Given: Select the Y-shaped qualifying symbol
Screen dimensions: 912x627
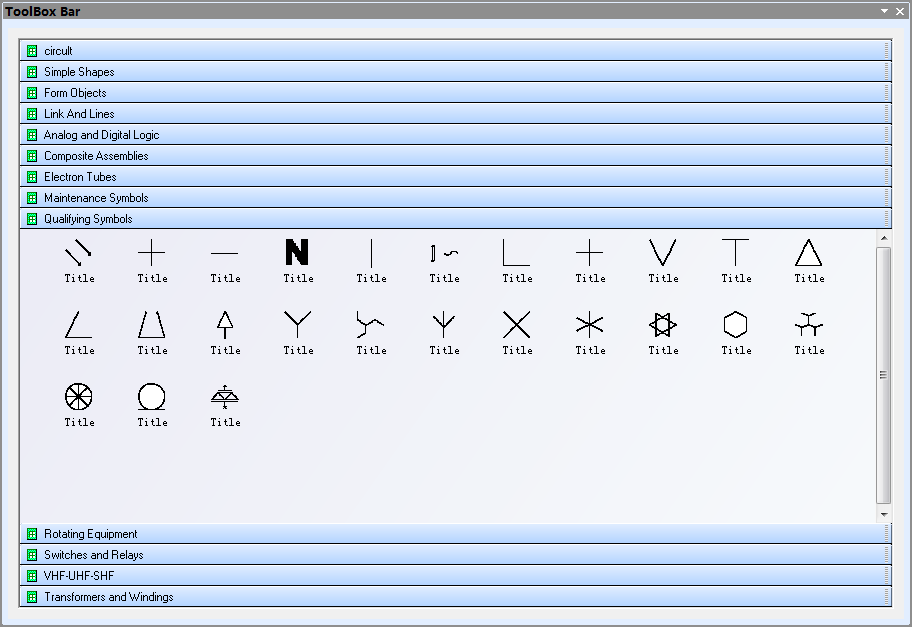Looking at the screenshot, I should point(298,325).
